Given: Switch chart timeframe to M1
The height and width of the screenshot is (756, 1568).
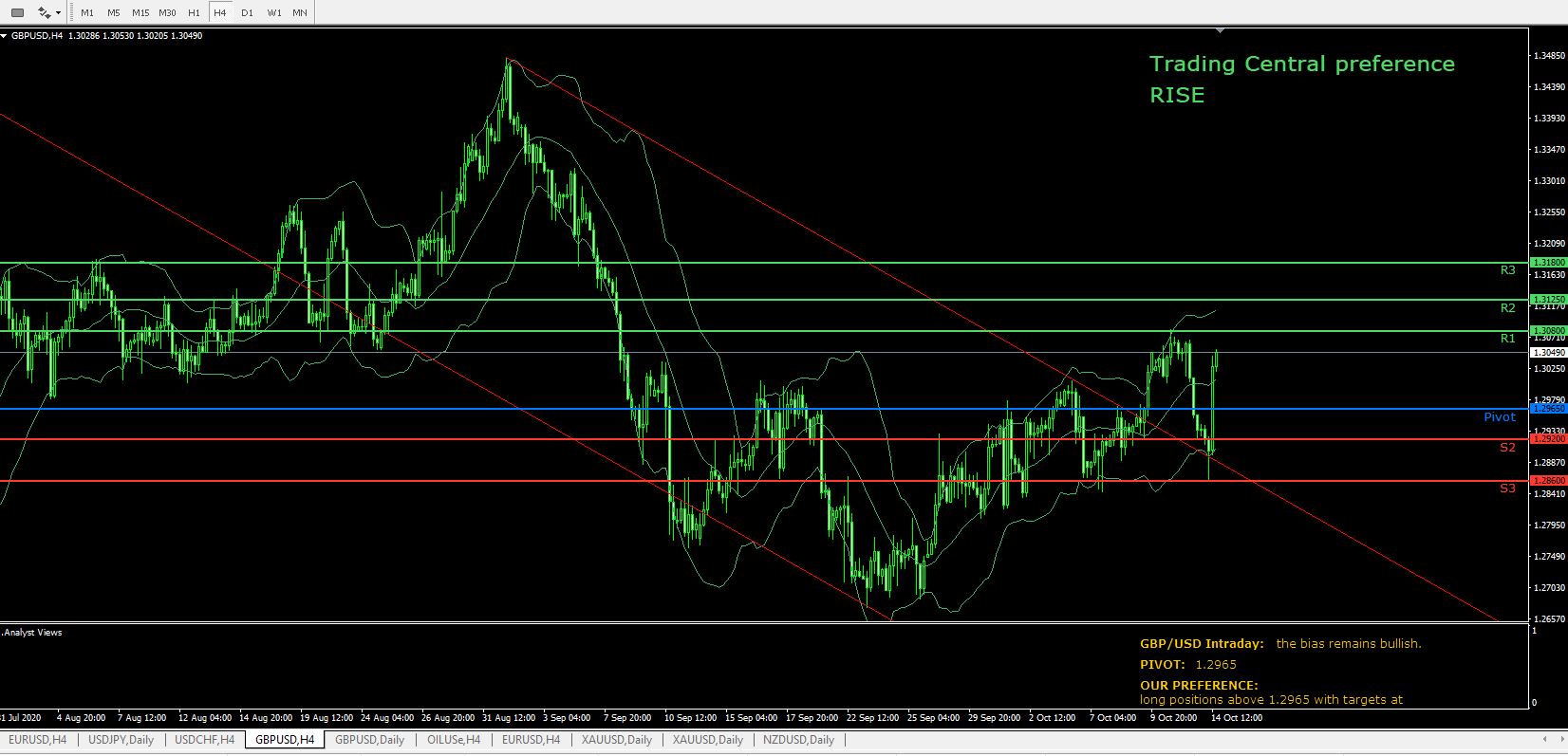Looking at the screenshot, I should click(x=87, y=12).
